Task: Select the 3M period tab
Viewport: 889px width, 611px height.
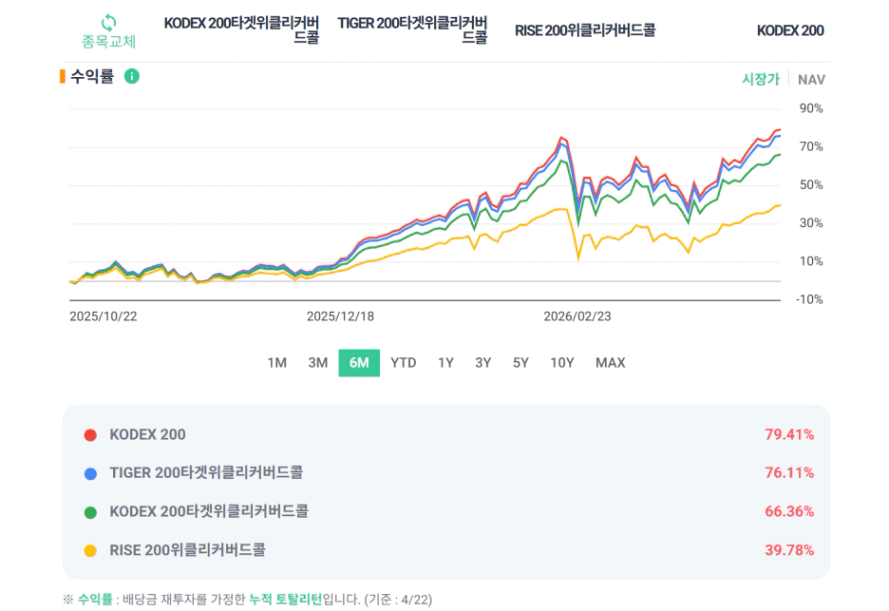Action: click(x=318, y=363)
